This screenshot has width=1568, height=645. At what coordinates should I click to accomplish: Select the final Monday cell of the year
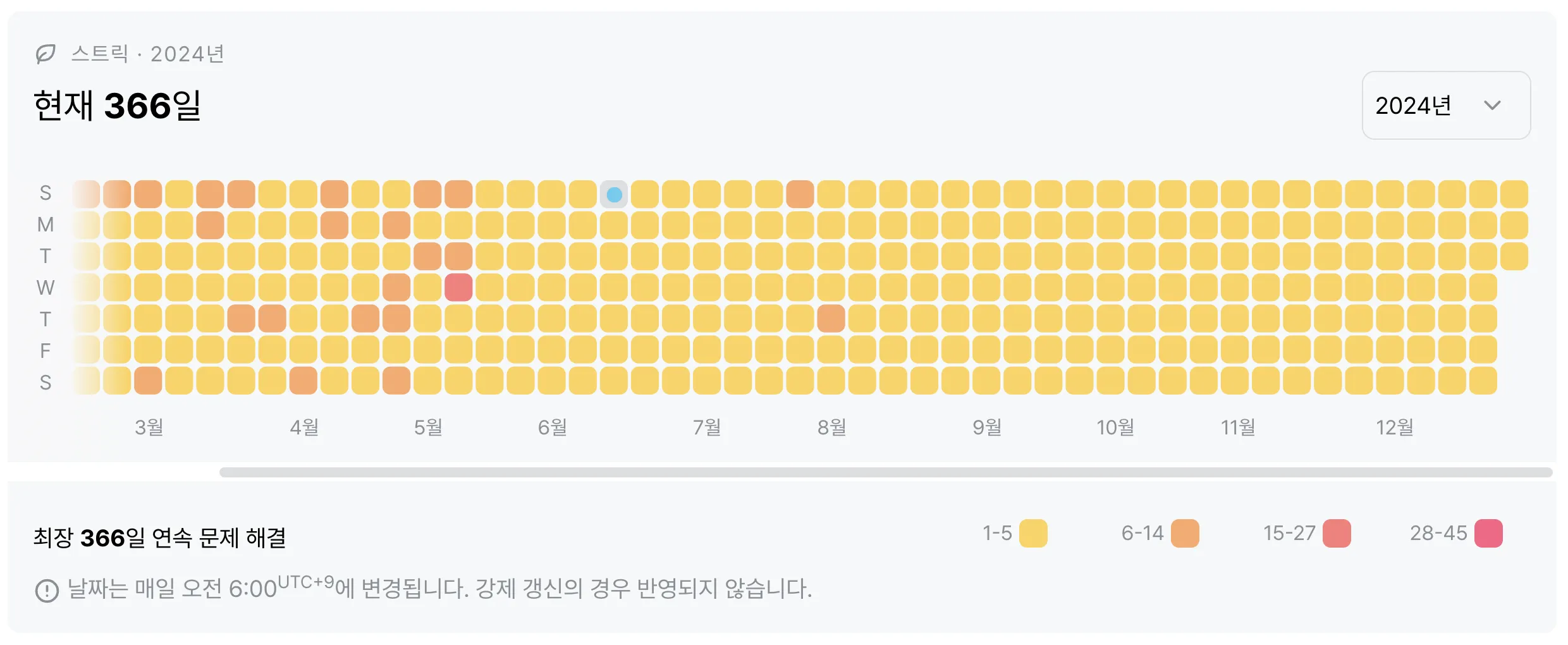(1514, 225)
